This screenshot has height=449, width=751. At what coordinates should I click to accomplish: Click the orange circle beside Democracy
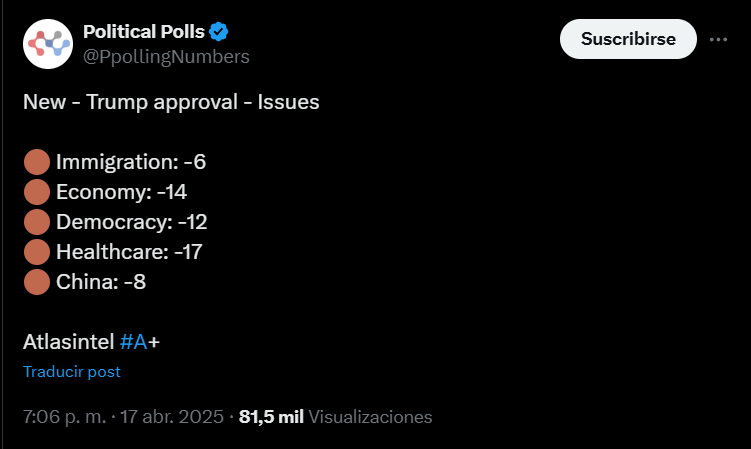[37, 222]
